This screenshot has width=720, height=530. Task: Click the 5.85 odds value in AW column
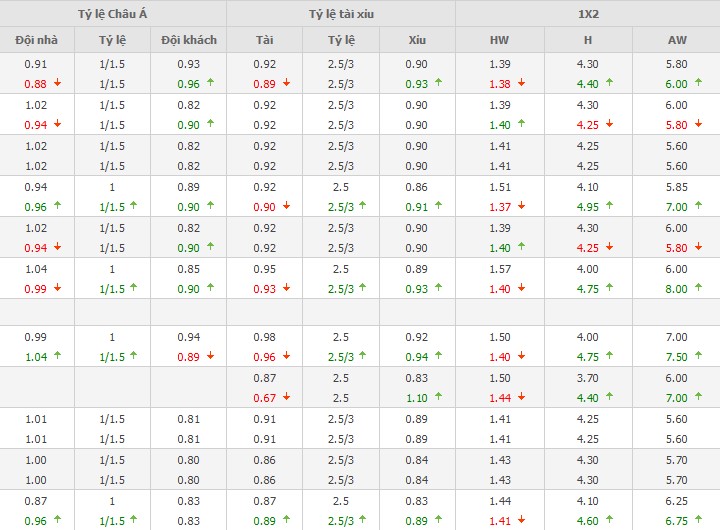click(x=676, y=186)
